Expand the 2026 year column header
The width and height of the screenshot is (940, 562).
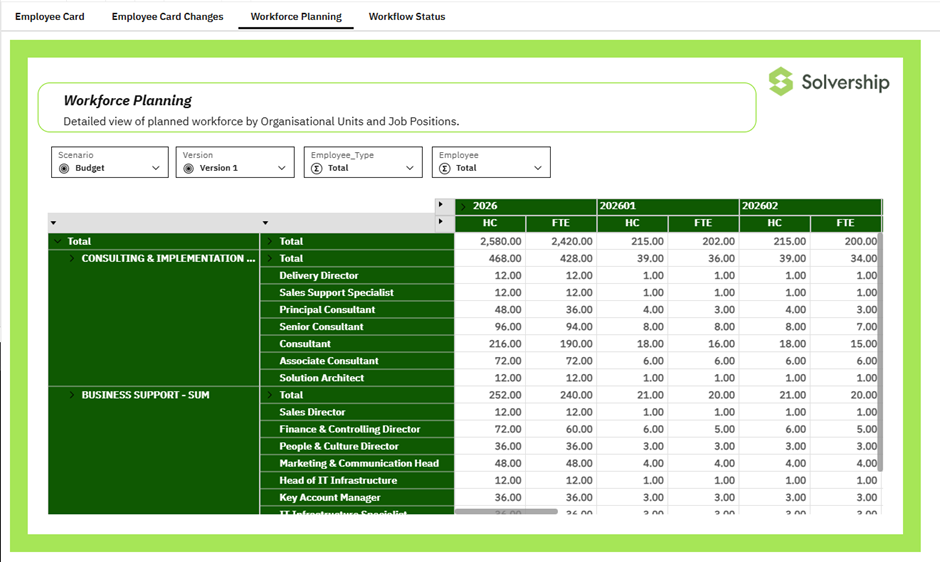click(463, 206)
